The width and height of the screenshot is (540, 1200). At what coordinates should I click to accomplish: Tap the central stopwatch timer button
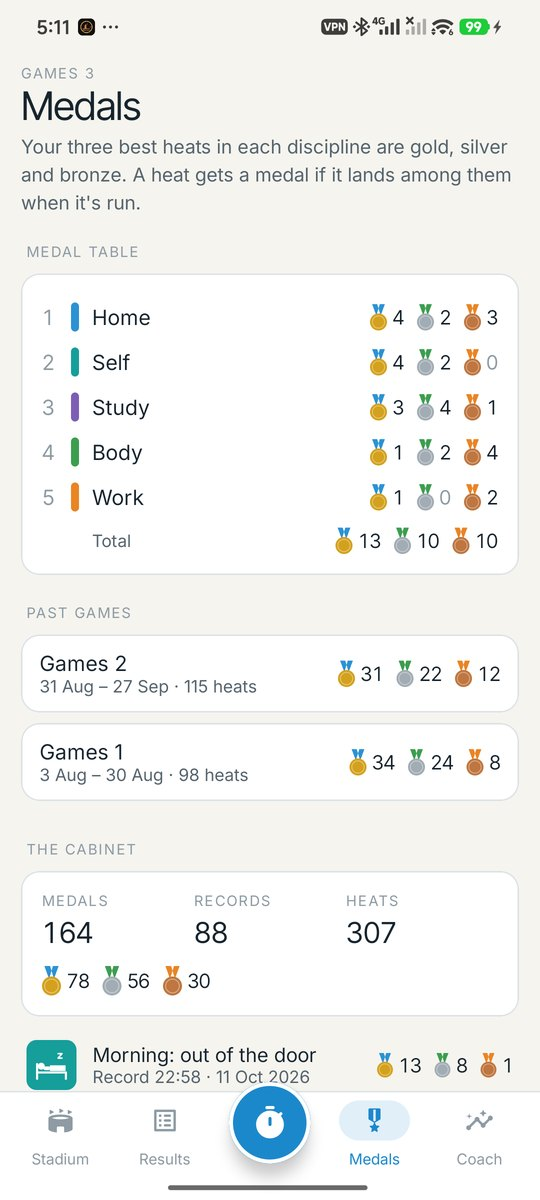pyautogui.click(x=270, y=1123)
